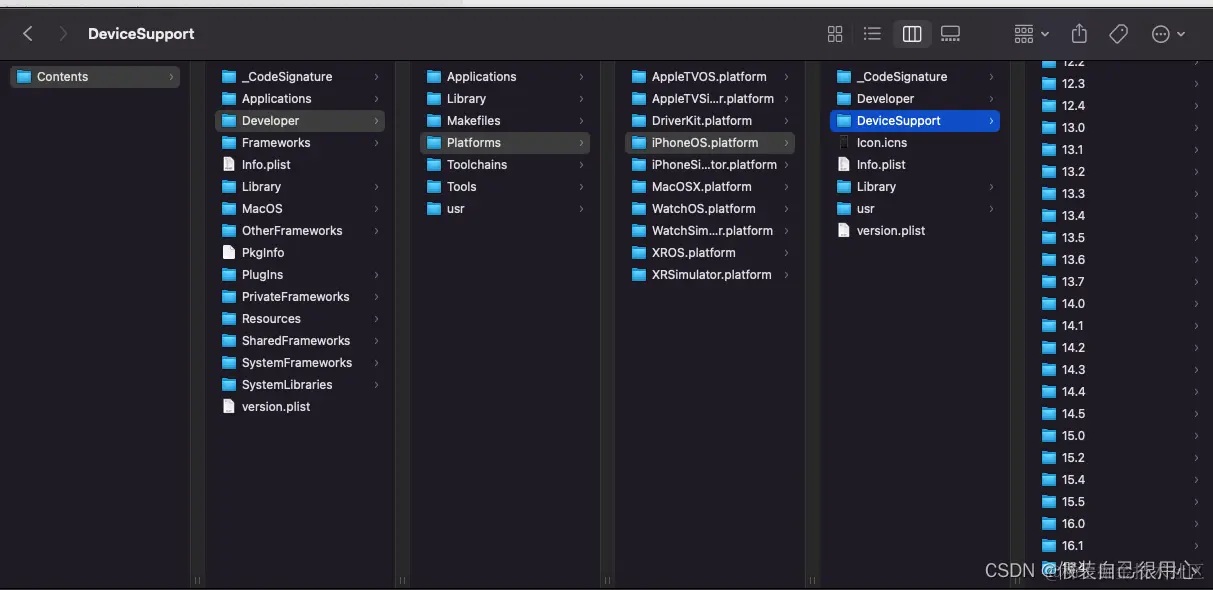
Task: Select the Info.plist file icon in second column
Action: pyautogui.click(x=229, y=165)
